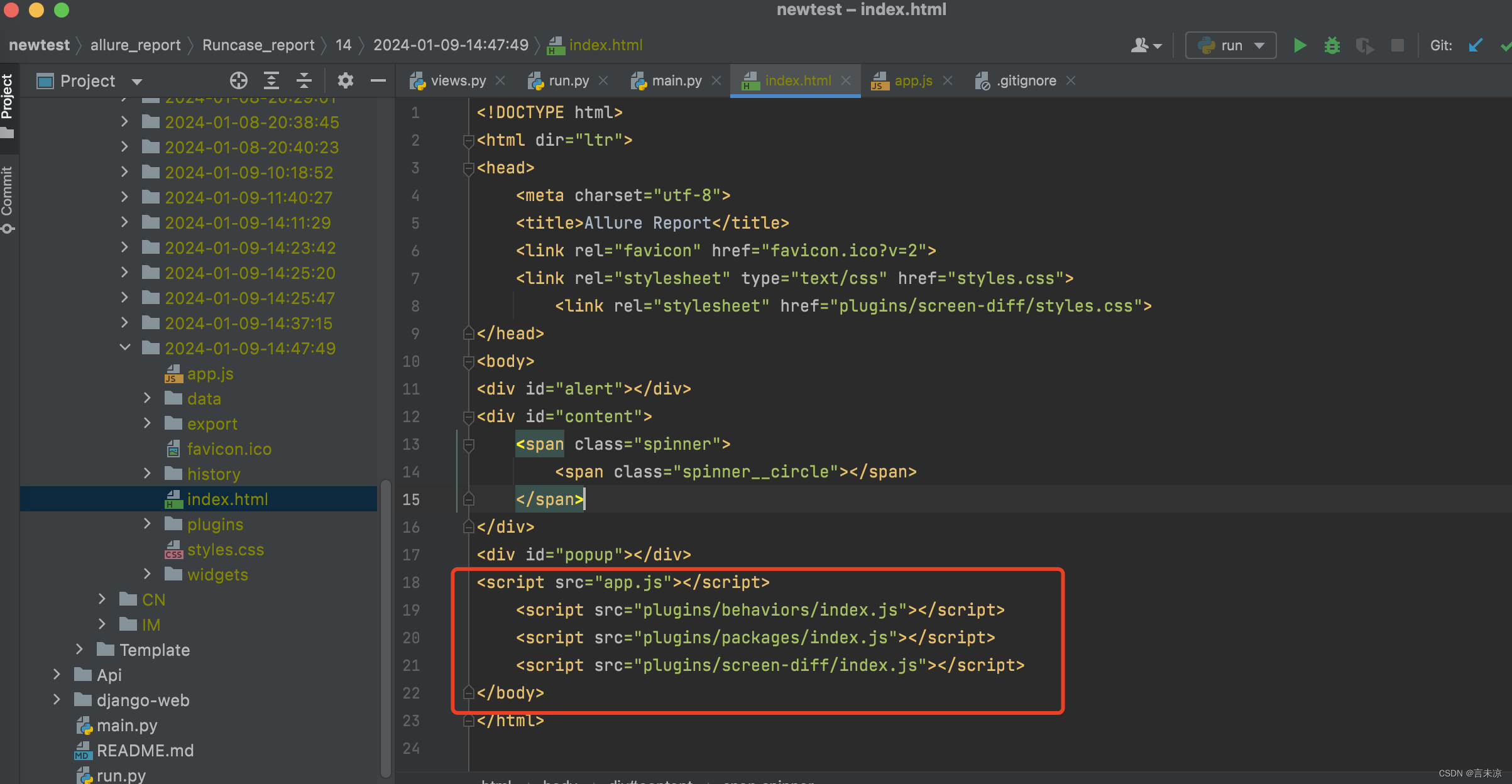Open Project panel settings gear
This screenshot has width=1512, height=784.
point(345,80)
